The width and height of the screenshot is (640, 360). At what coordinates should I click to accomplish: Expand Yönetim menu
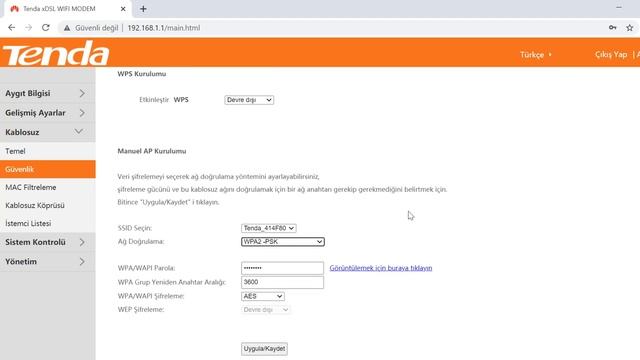48,261
